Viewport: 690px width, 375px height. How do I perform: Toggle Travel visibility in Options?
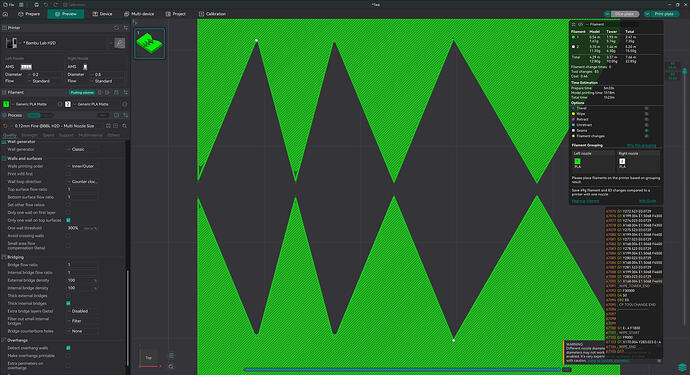coord(646,108)
